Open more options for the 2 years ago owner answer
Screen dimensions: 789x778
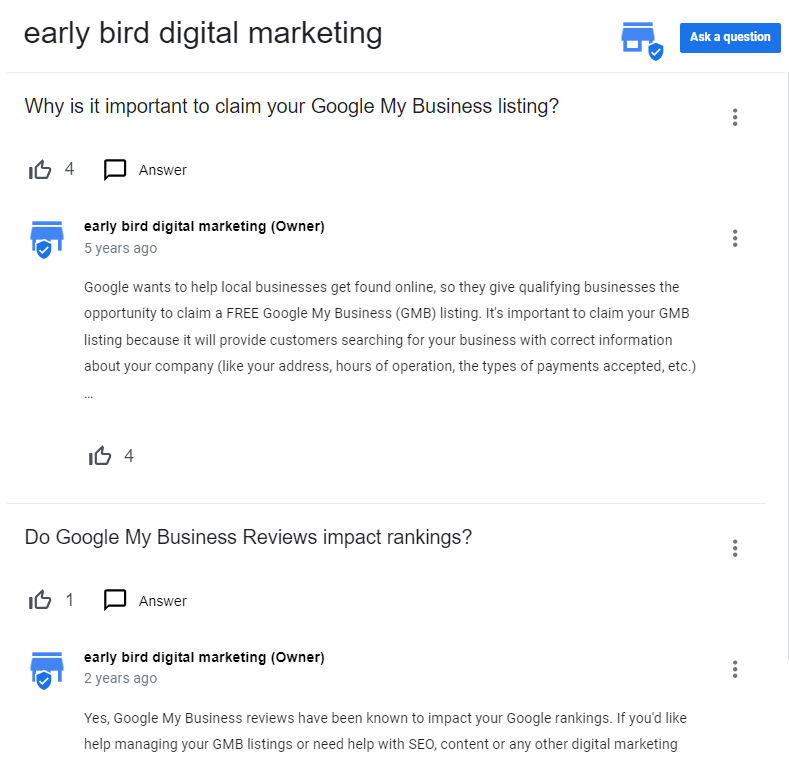click(x=735, y=669)
